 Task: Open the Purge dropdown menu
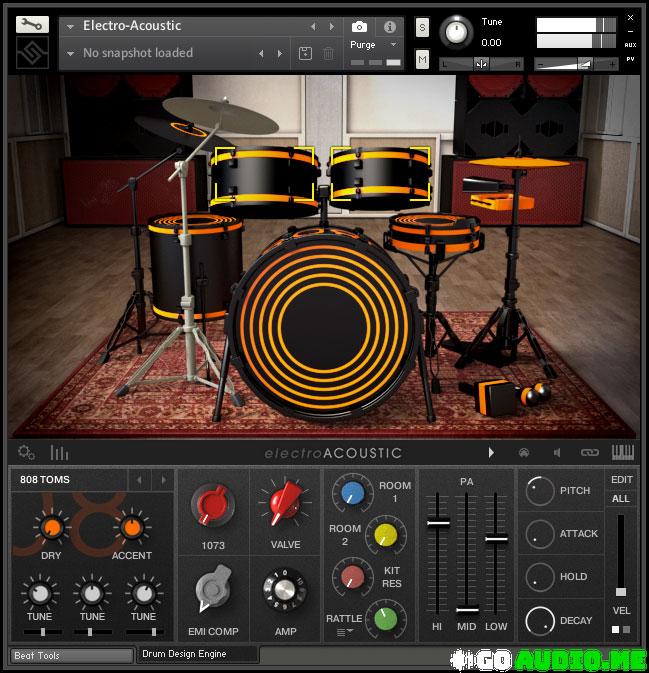click(374, 45)
